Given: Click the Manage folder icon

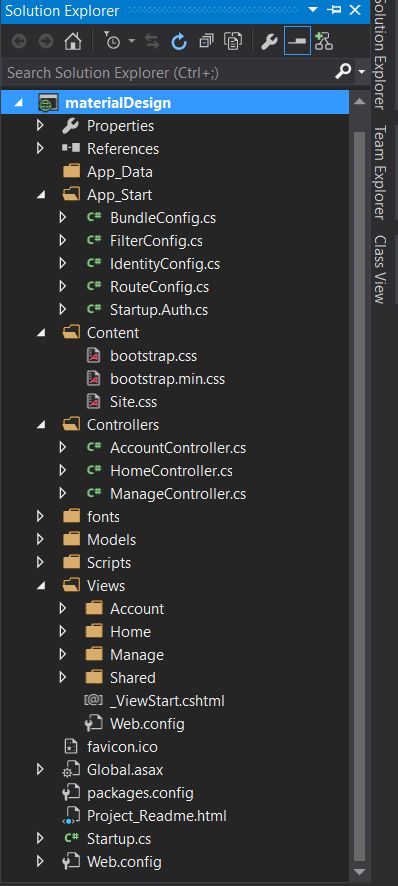Looking at the screenshot, I should [94, 655].
